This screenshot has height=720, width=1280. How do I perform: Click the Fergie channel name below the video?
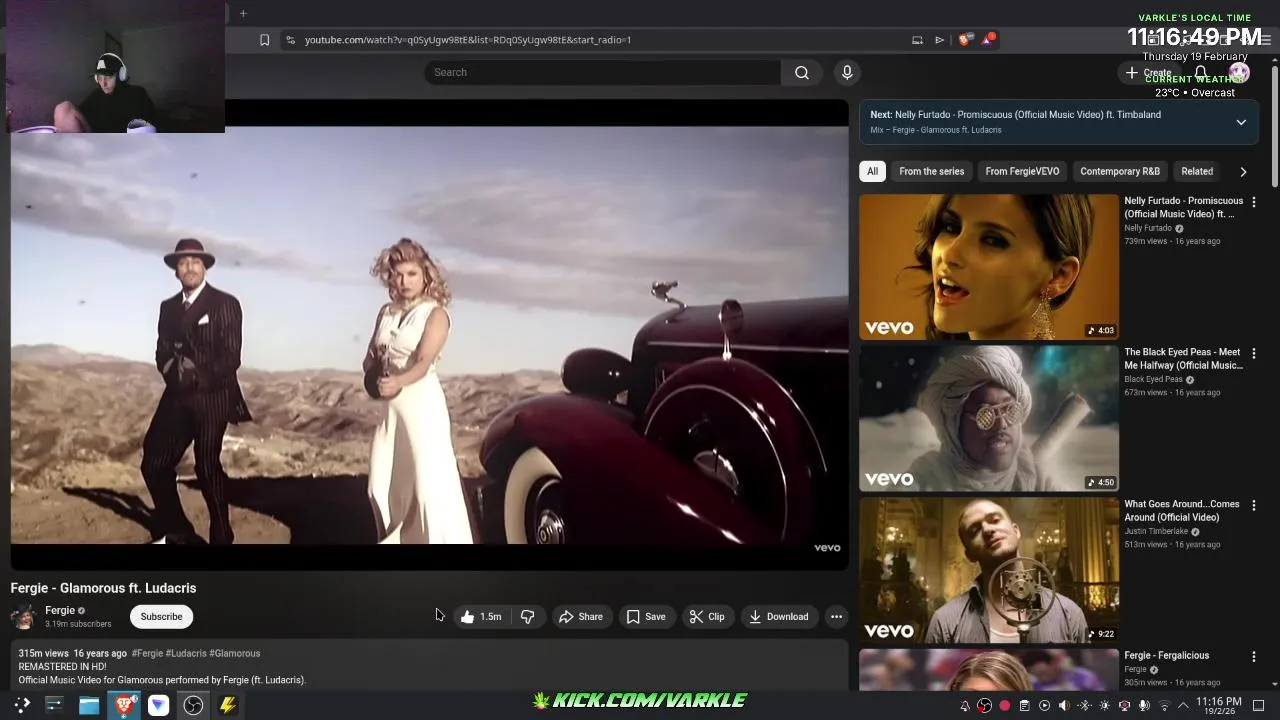60,610
